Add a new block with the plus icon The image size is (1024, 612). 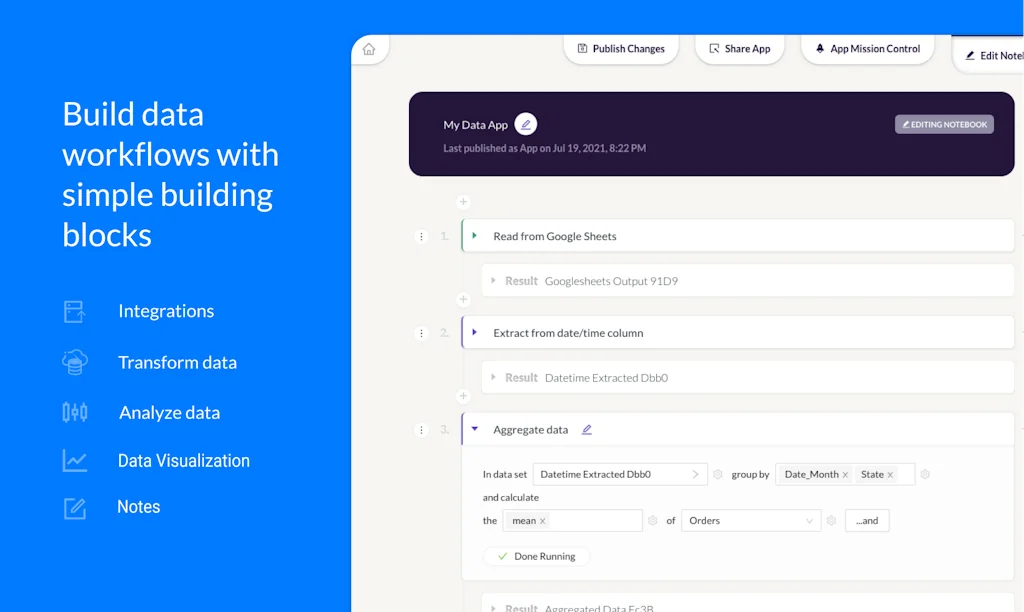[x=463, y=202]
